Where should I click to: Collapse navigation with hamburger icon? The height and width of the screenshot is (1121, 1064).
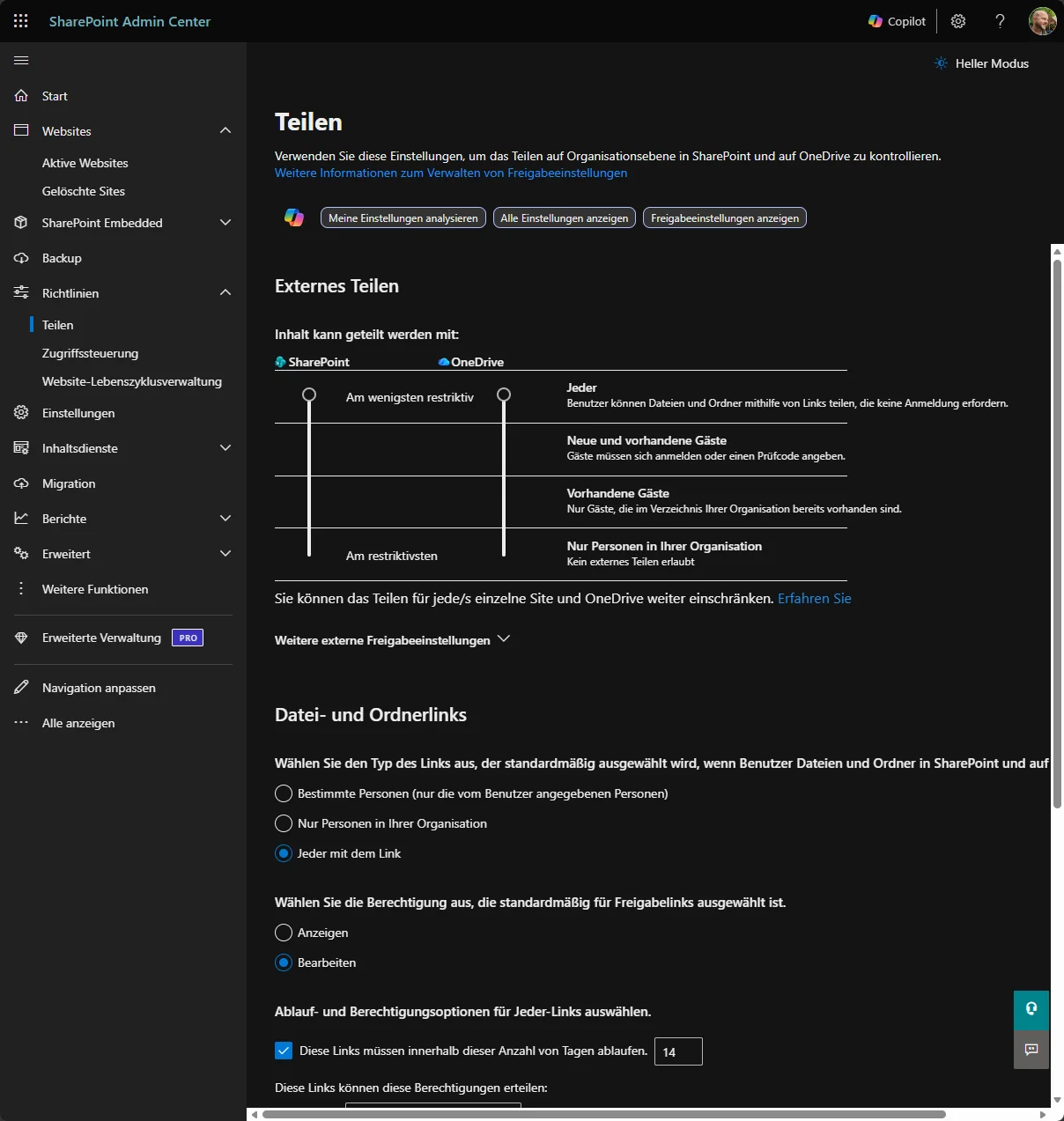21,60
